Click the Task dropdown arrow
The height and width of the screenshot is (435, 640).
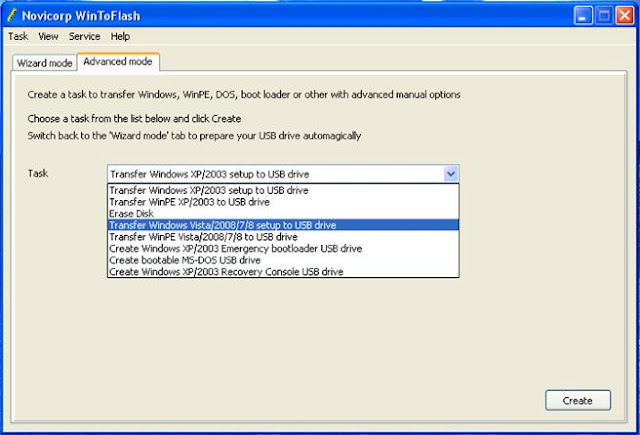click(x=451, y=174)
